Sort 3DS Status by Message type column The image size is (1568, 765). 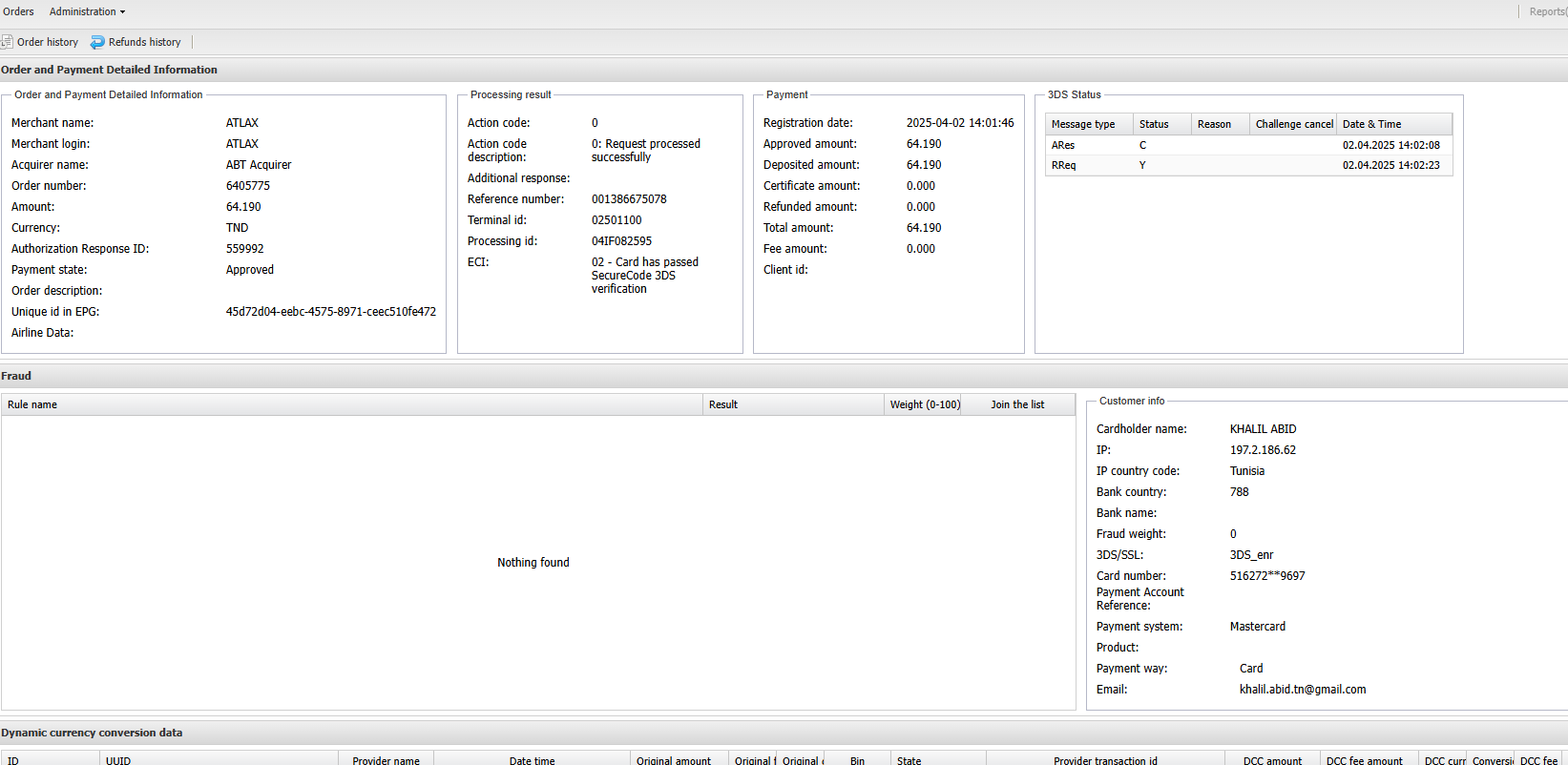pos(1083,124)
